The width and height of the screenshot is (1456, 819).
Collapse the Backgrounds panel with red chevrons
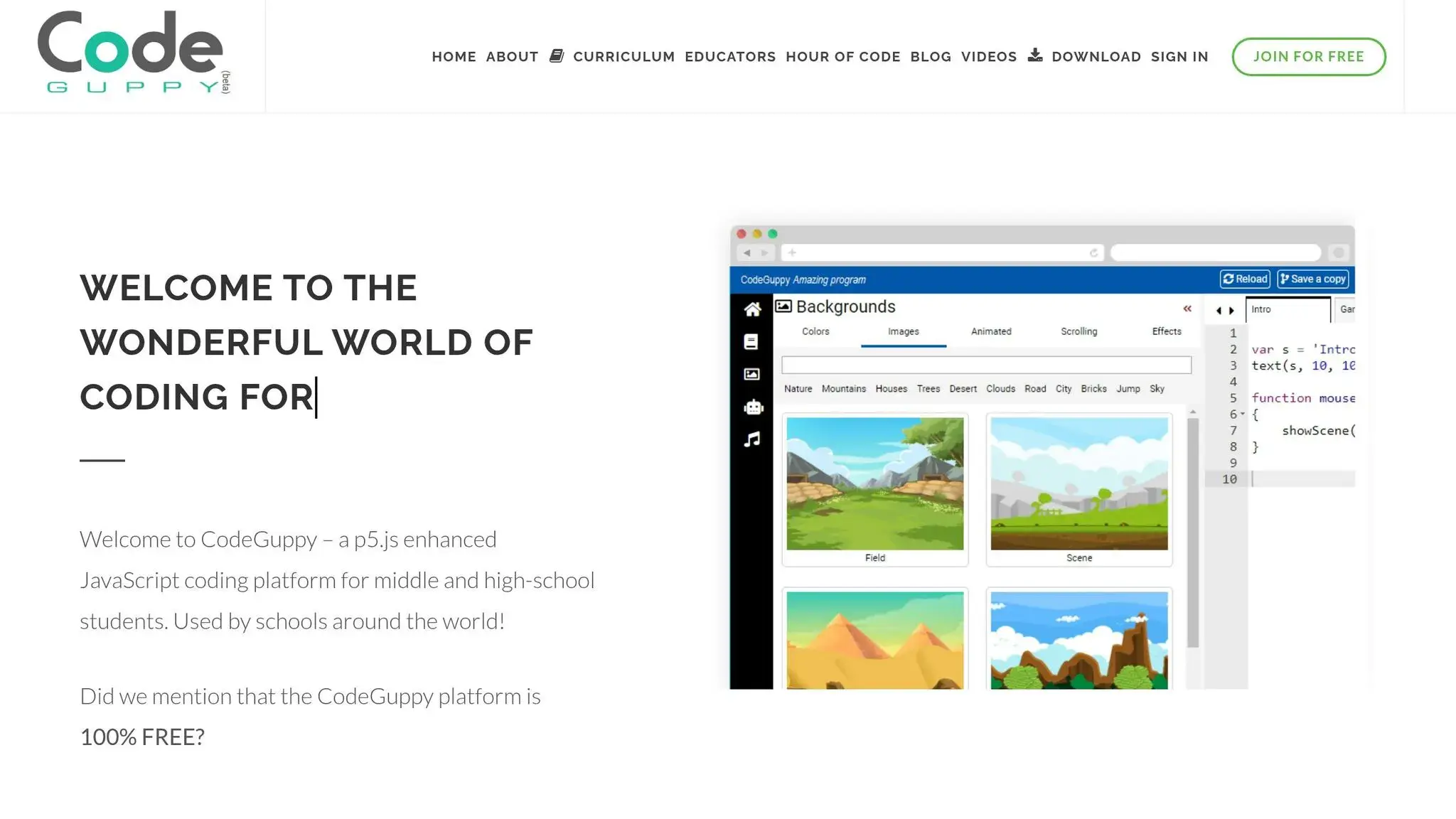click(1187, 309)
